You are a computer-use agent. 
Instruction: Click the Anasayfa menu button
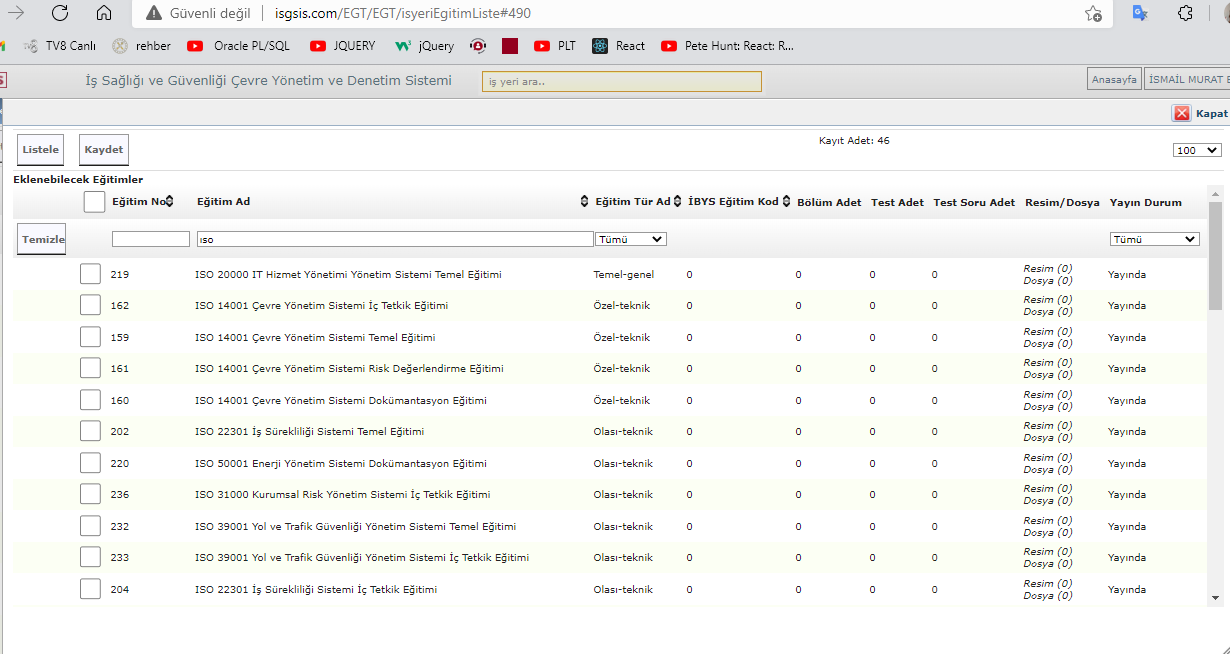[x=1114, y=79]
